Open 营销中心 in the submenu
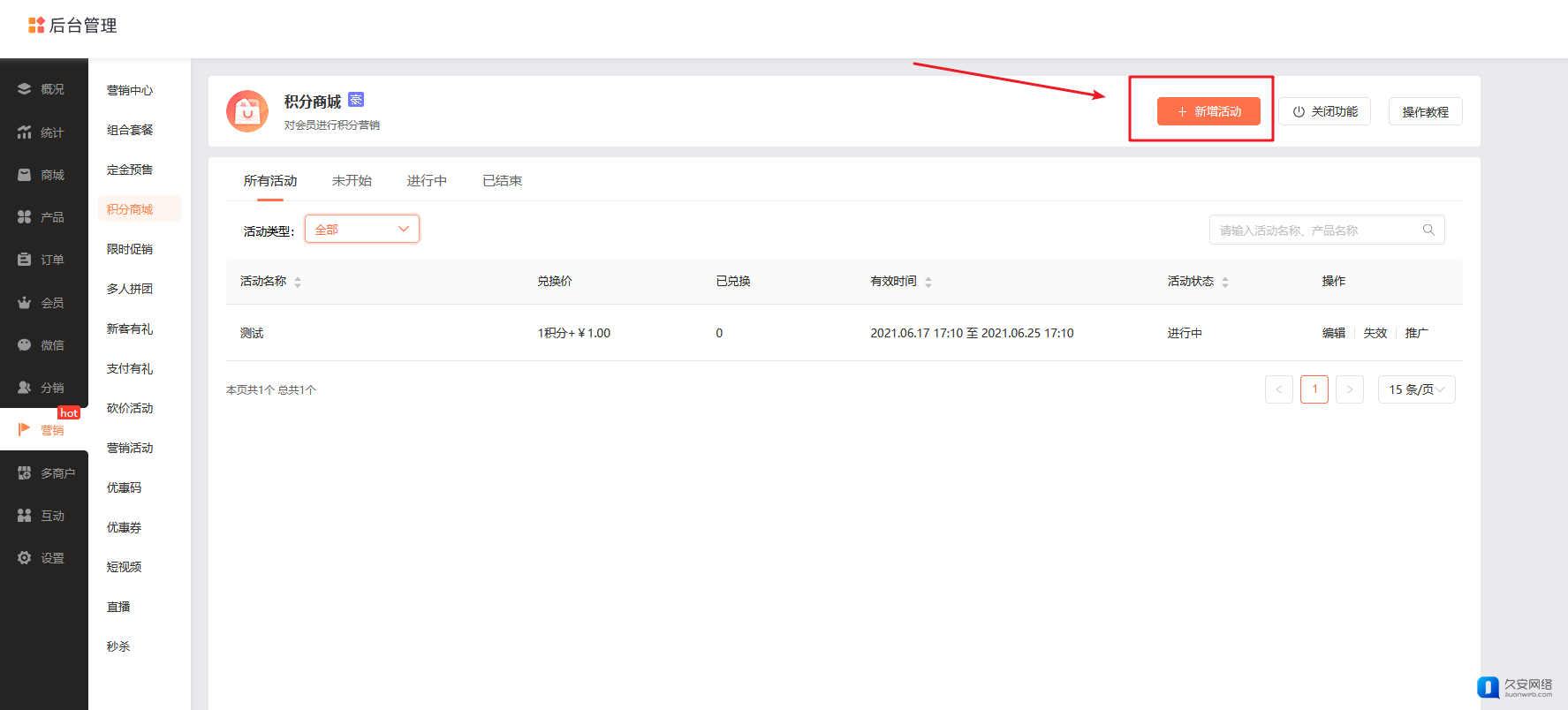The image size is (1568, 710). [x=130, y=90]
